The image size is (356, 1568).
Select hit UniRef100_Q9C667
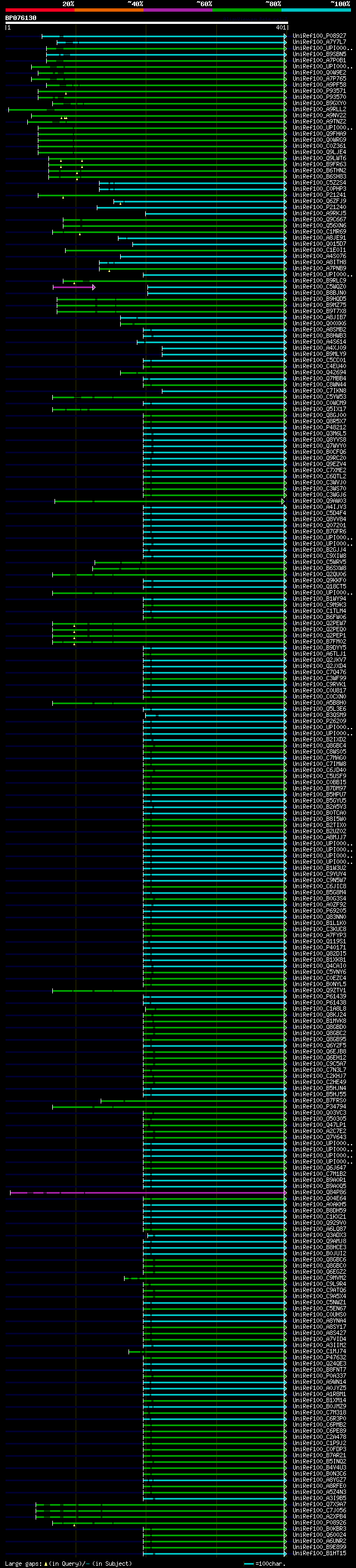(319, 219)
